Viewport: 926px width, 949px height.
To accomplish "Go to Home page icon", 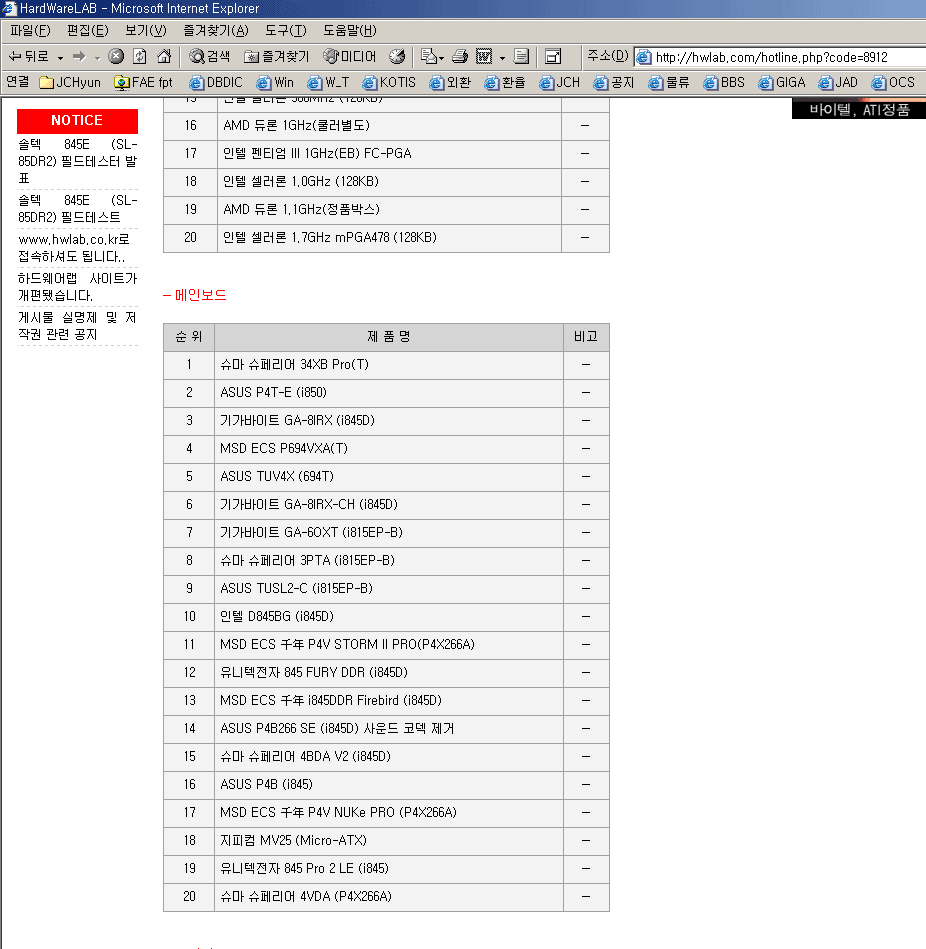I will pos(164,57).
